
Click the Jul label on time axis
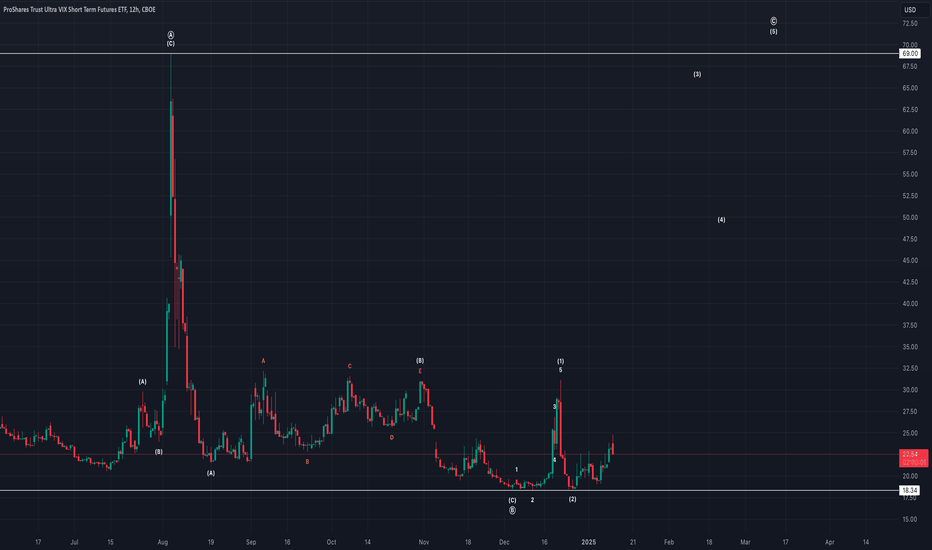pyautogui.click(x=74, y=542)
